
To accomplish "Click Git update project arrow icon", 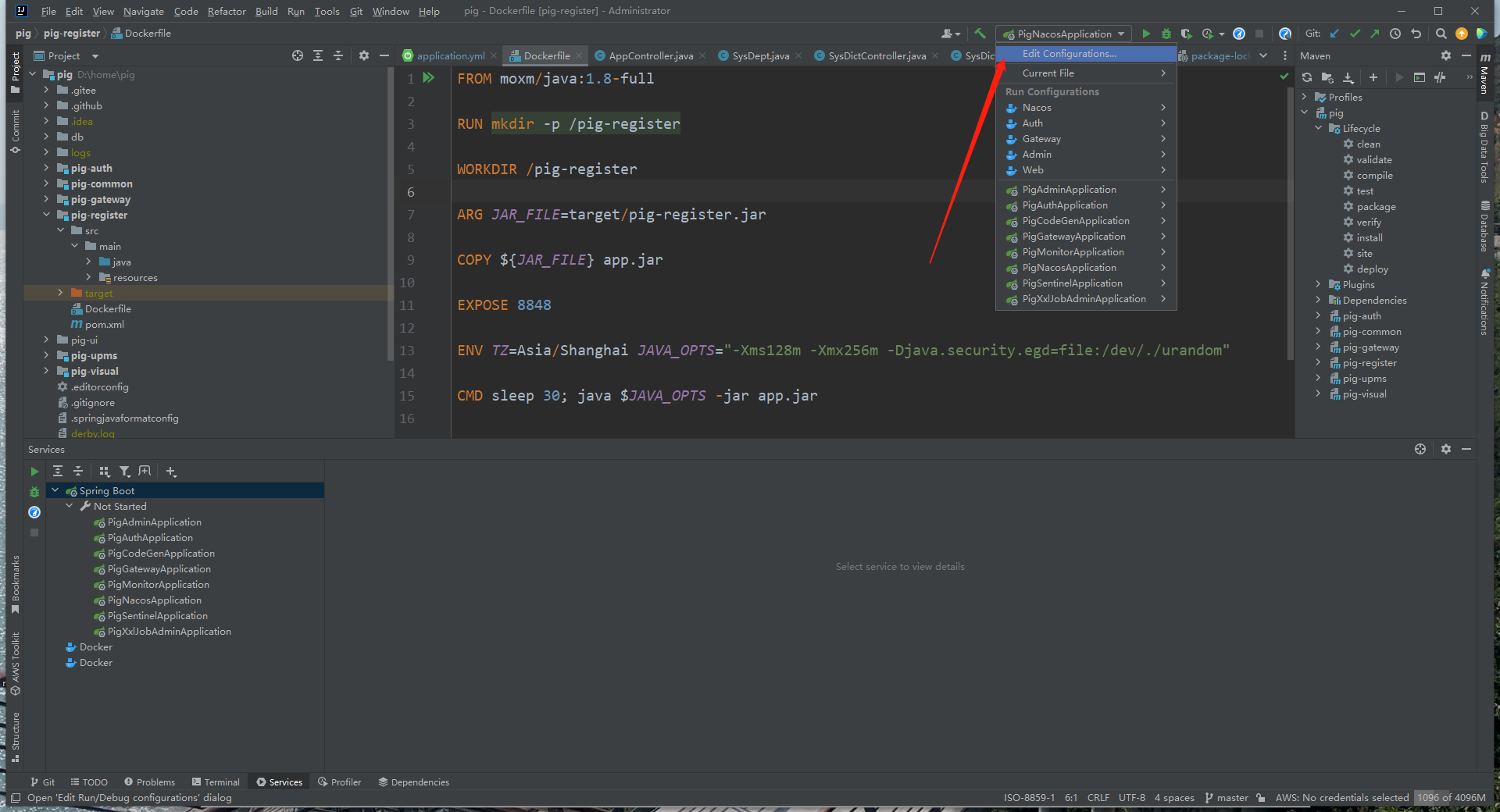I will click(1334, 34).
